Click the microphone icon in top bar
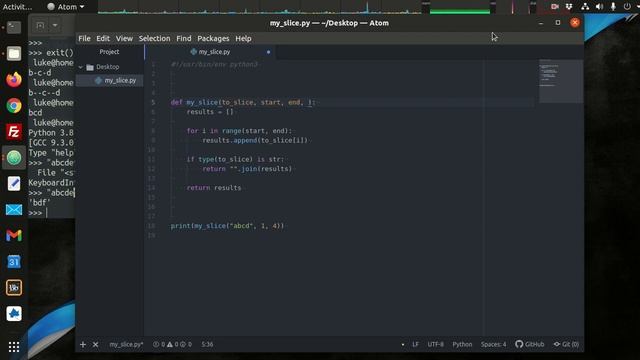 pyautogui.click(x=613, y=7)
